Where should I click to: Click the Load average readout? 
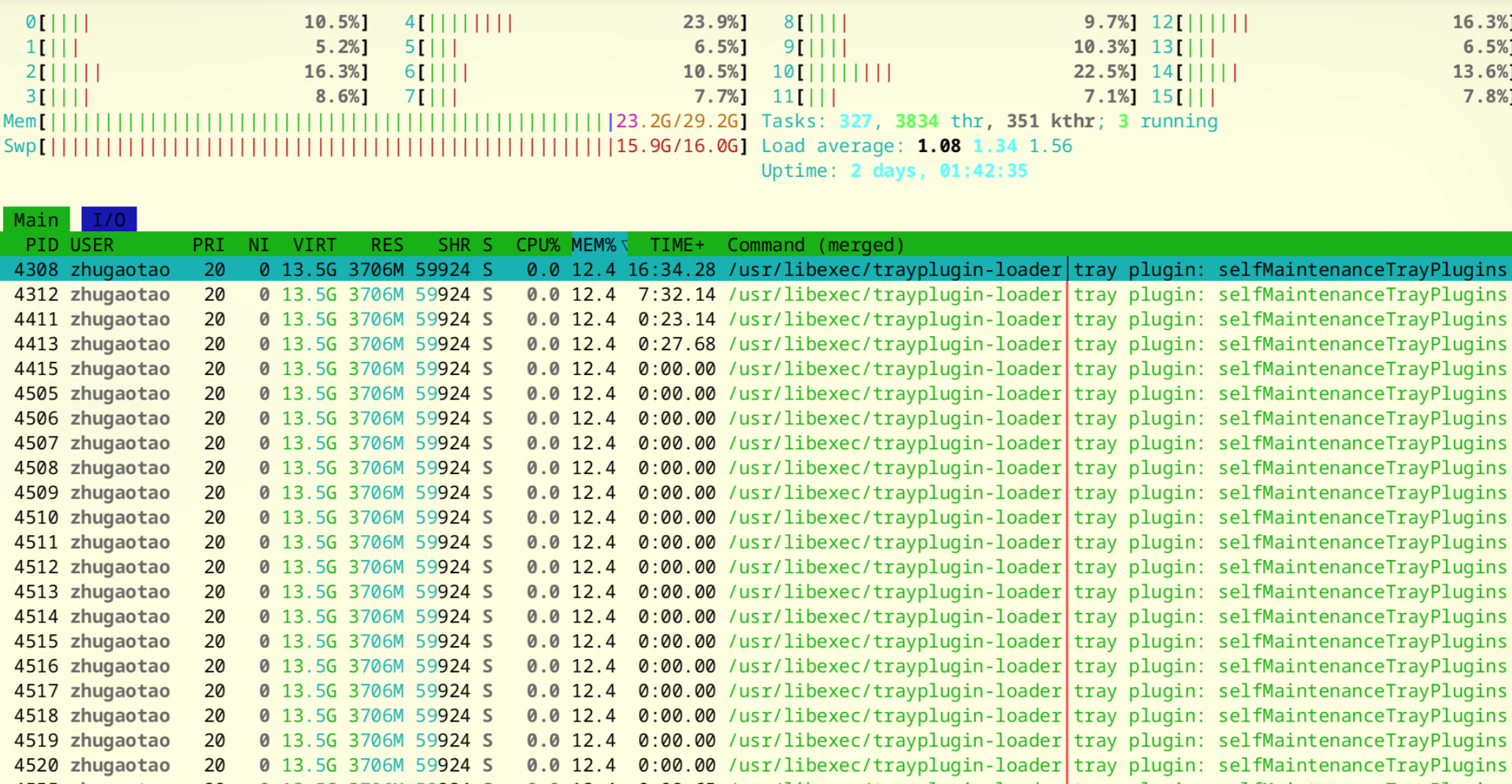pyautogui.click(x=916, y=146)
